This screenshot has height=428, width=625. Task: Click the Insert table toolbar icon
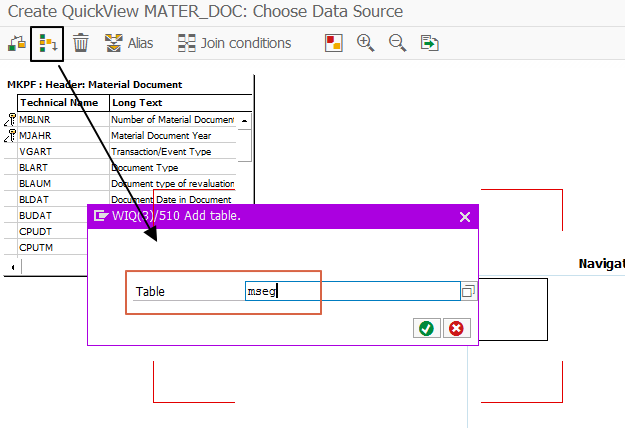[x=48, y=43]
